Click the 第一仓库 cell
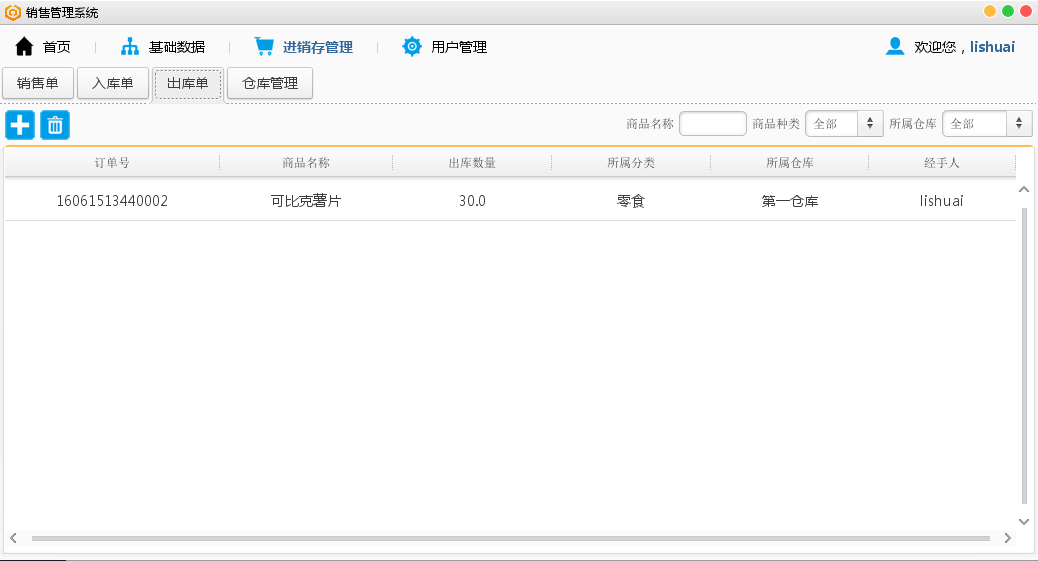 [790, 201]
